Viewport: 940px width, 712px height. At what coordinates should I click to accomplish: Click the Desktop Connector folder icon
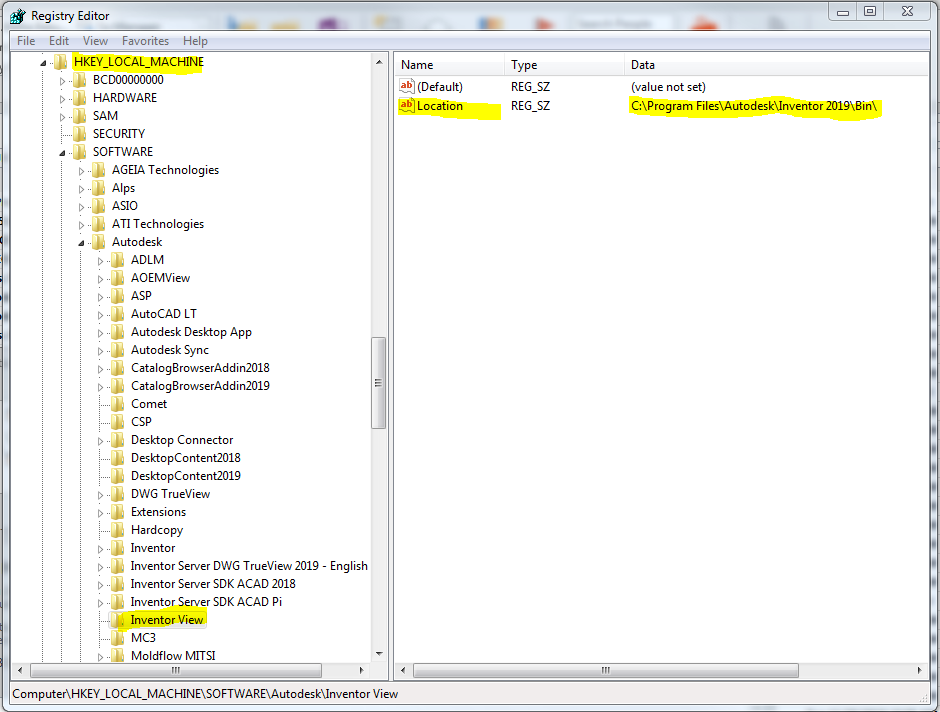tap(118, 440)
